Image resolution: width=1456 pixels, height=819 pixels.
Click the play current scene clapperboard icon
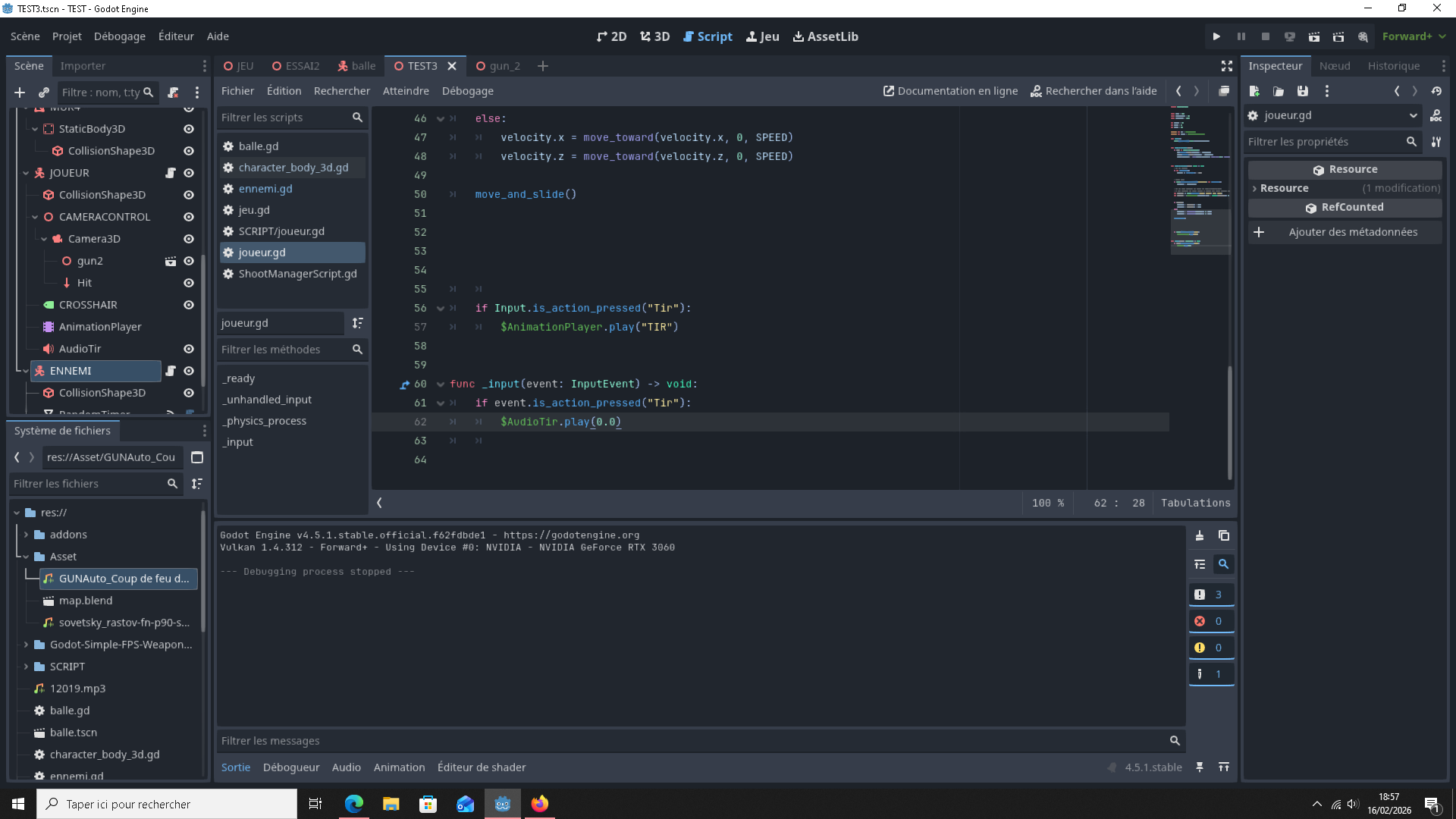coord(1314,36)
